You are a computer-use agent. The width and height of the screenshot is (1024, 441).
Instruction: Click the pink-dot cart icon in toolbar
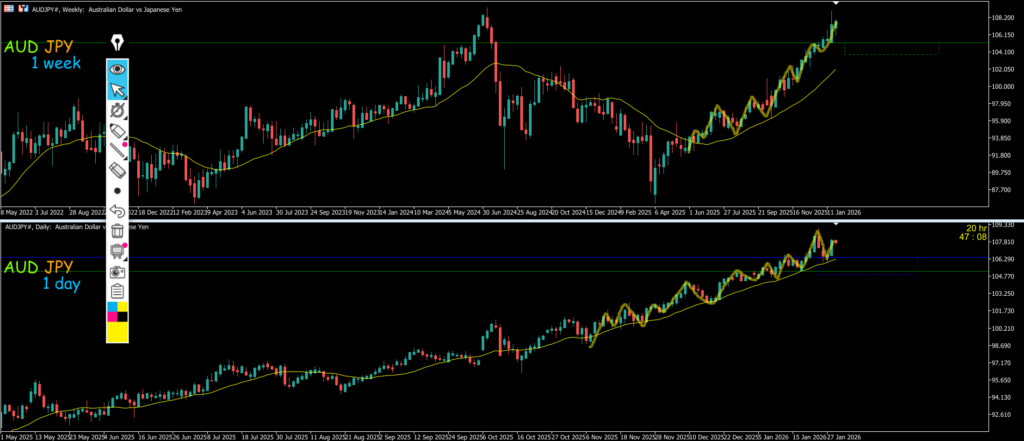pyautogui.click(x=118, y=251)
